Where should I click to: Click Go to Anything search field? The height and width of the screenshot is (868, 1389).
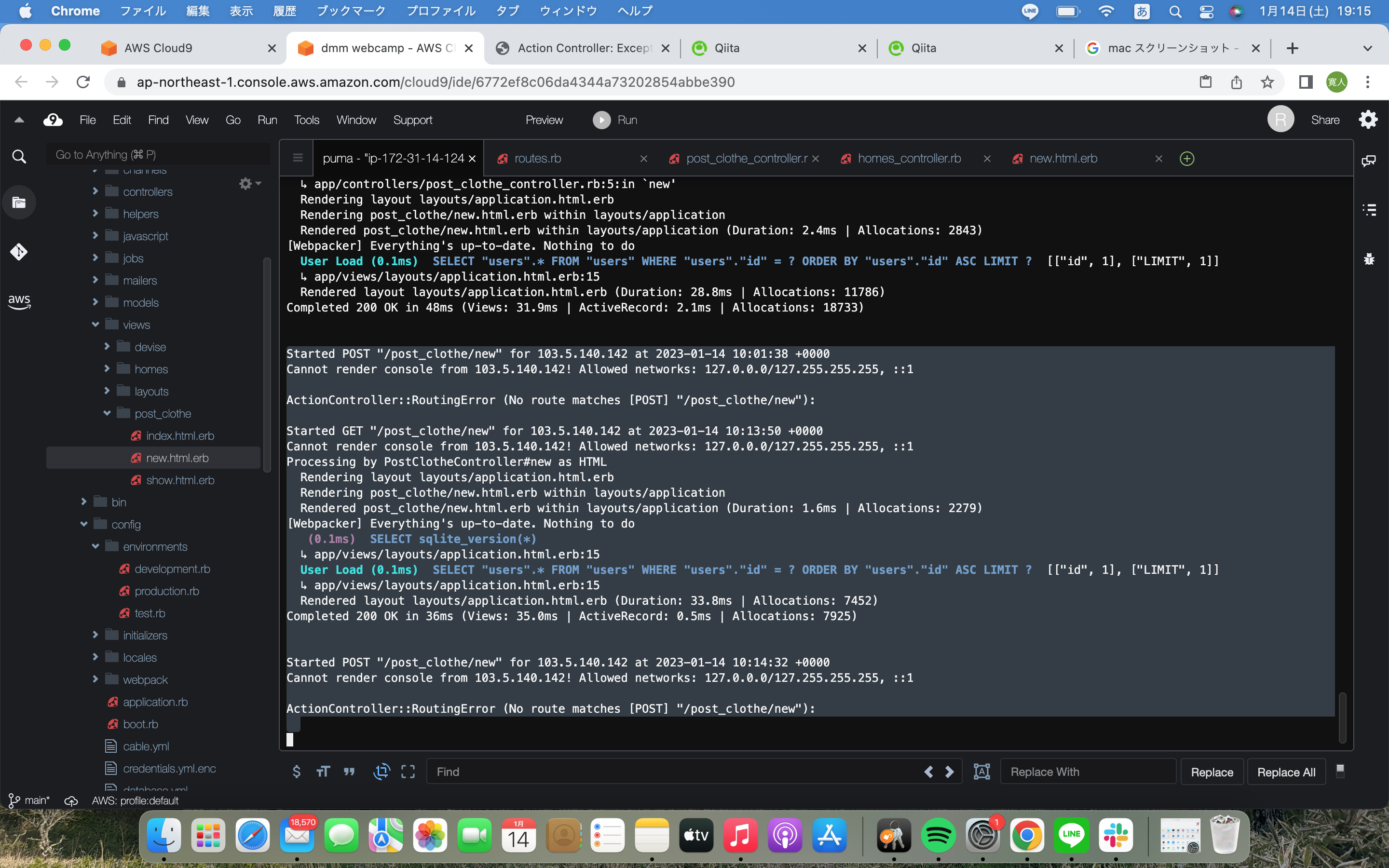(x=158, y=154)
